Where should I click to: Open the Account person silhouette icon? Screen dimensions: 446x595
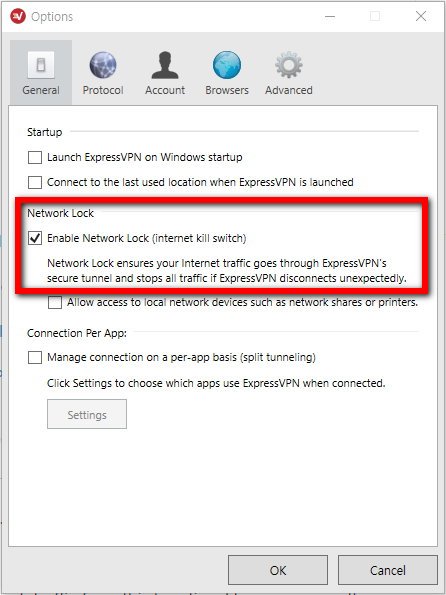coord(165,65)
